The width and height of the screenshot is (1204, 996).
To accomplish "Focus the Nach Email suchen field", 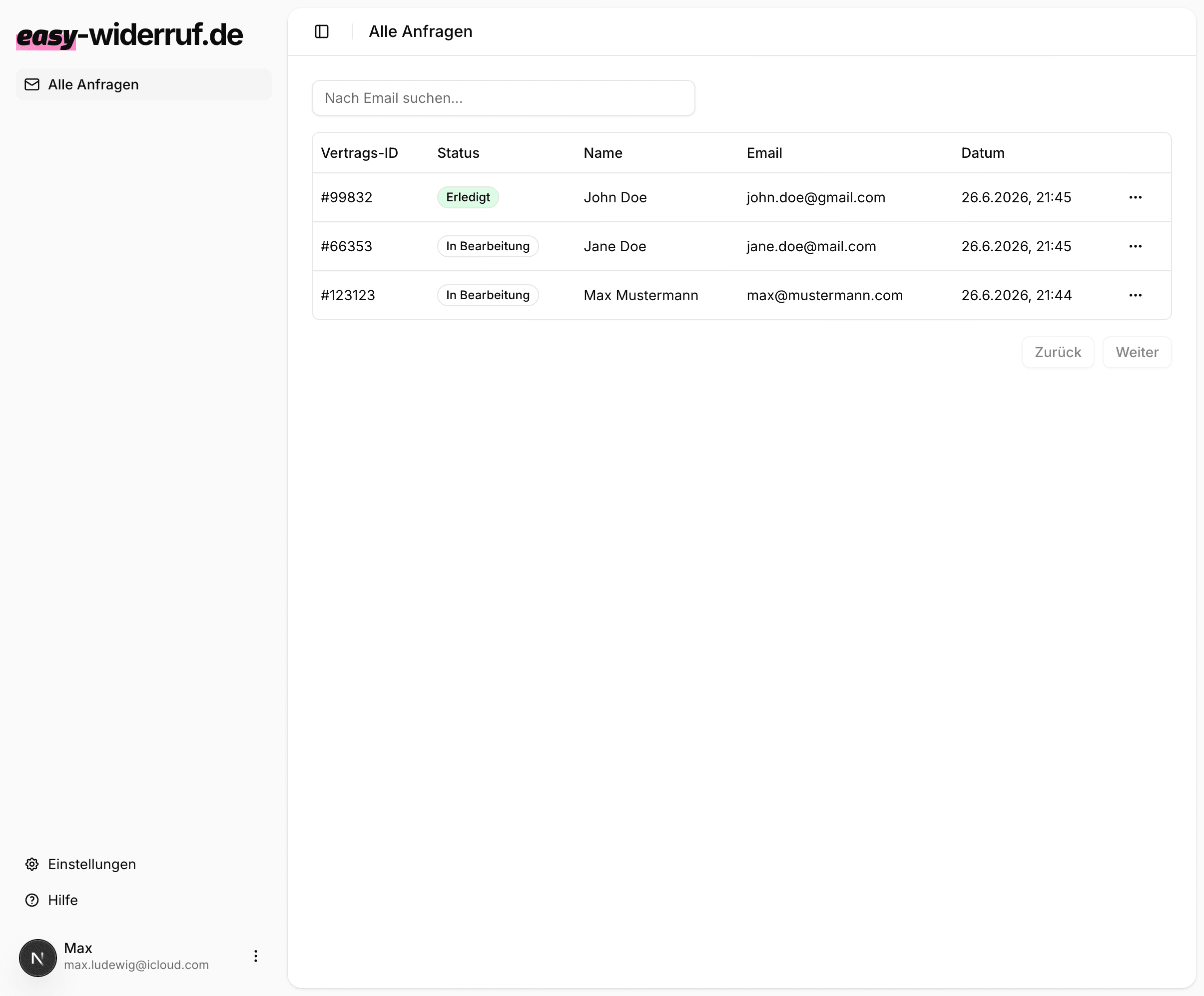I will (x=504, y=98).
